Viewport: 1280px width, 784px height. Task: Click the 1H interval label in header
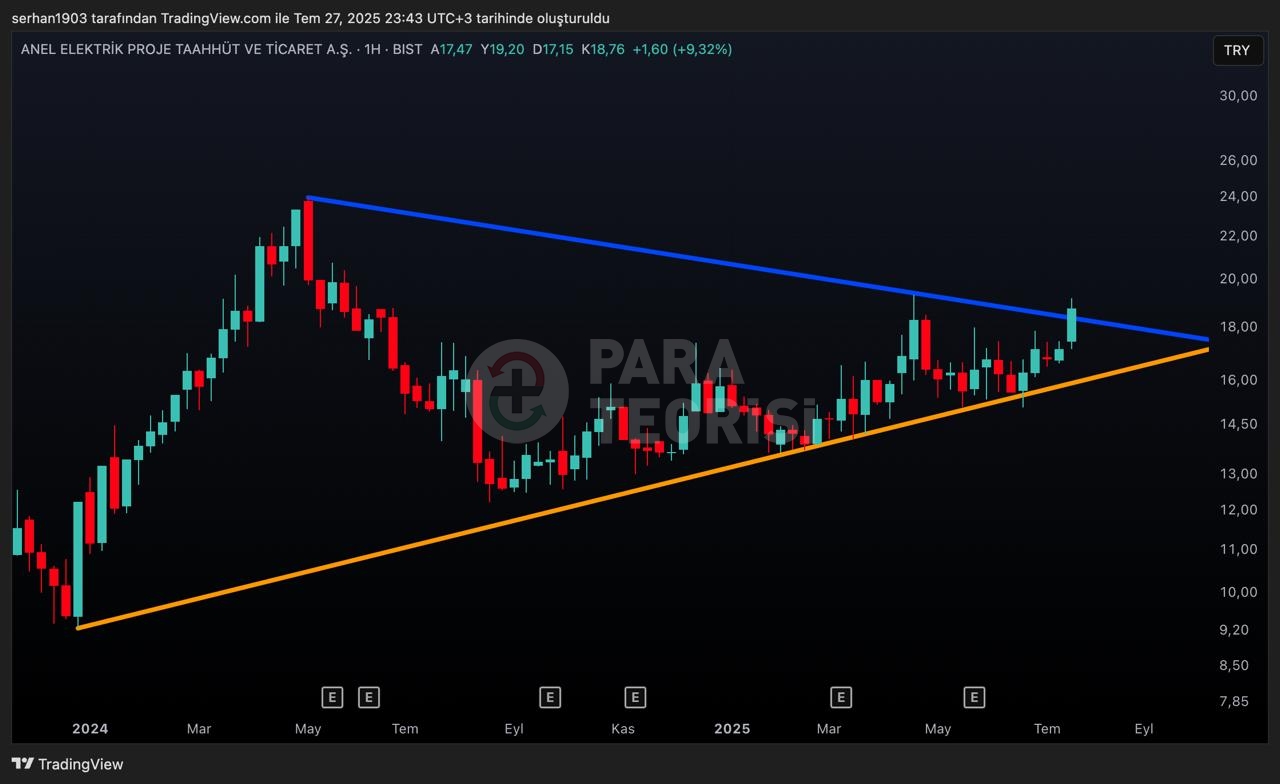click(x=373, y=49)
